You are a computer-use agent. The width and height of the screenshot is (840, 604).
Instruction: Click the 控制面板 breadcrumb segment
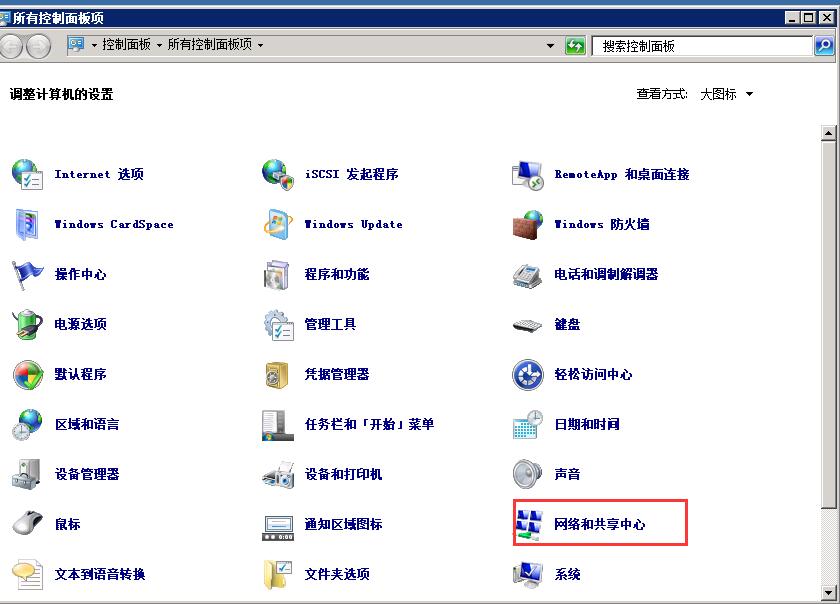point(126,44)
